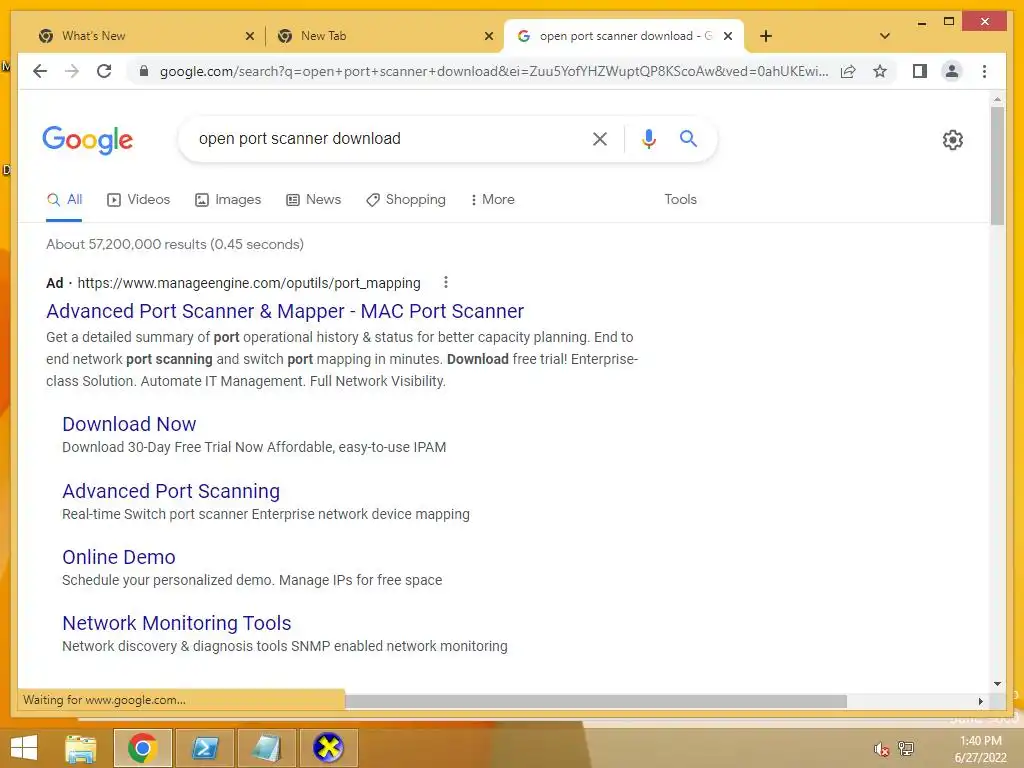The height and width of the screenshot is (768, 1024).
Task: Open Advanced Port Scanner & Mapper link
Action: click(285, 312)
